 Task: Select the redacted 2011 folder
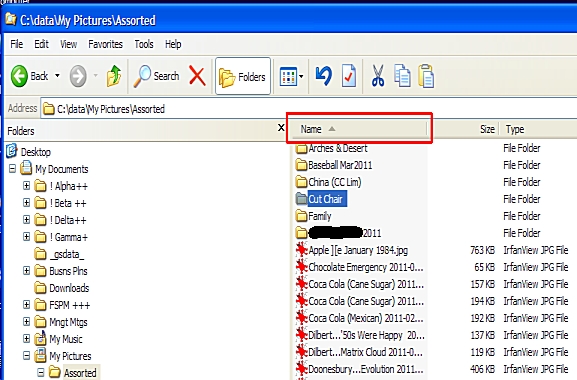tap(344, 233)
